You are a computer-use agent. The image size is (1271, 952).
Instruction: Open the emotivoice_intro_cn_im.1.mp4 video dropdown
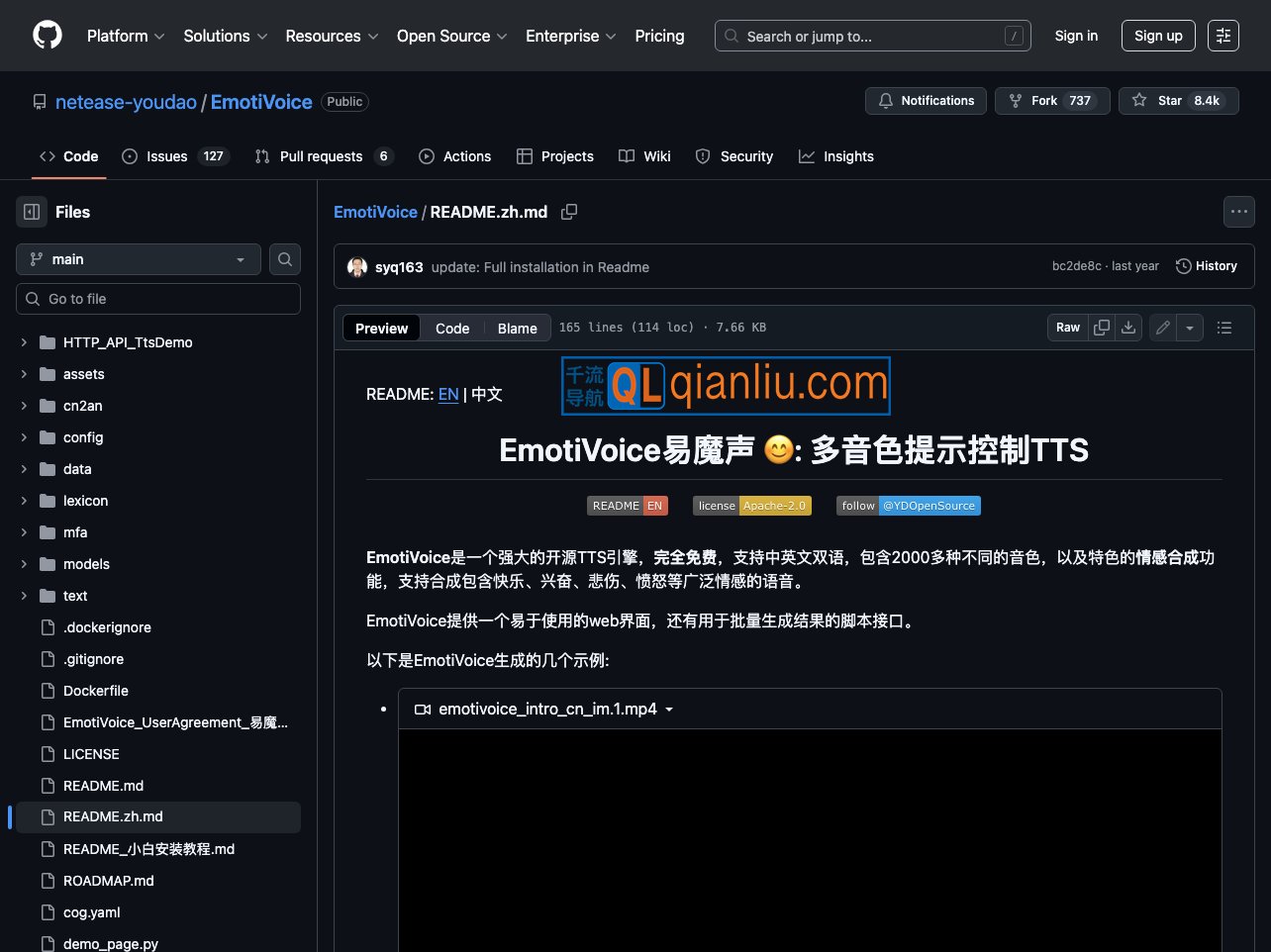(669, 710)
